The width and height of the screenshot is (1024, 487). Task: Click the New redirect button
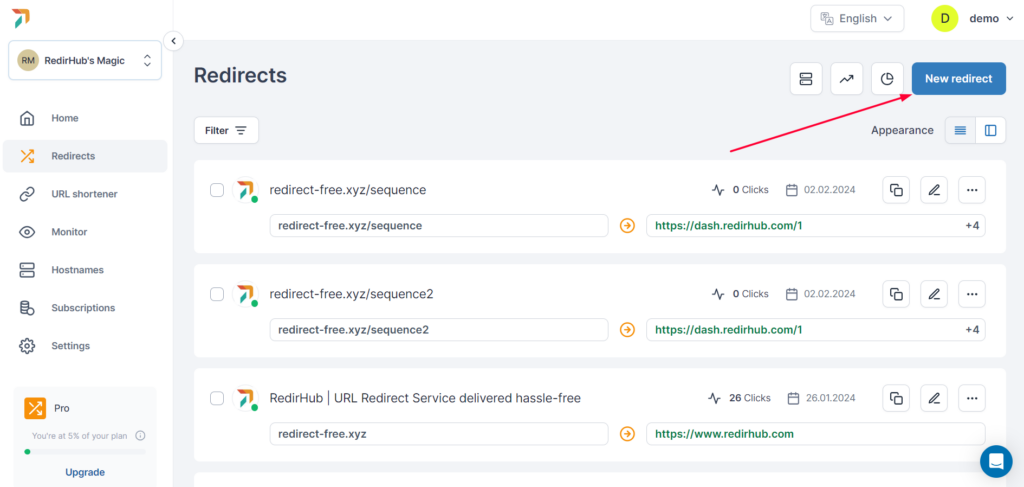[958, 79]
